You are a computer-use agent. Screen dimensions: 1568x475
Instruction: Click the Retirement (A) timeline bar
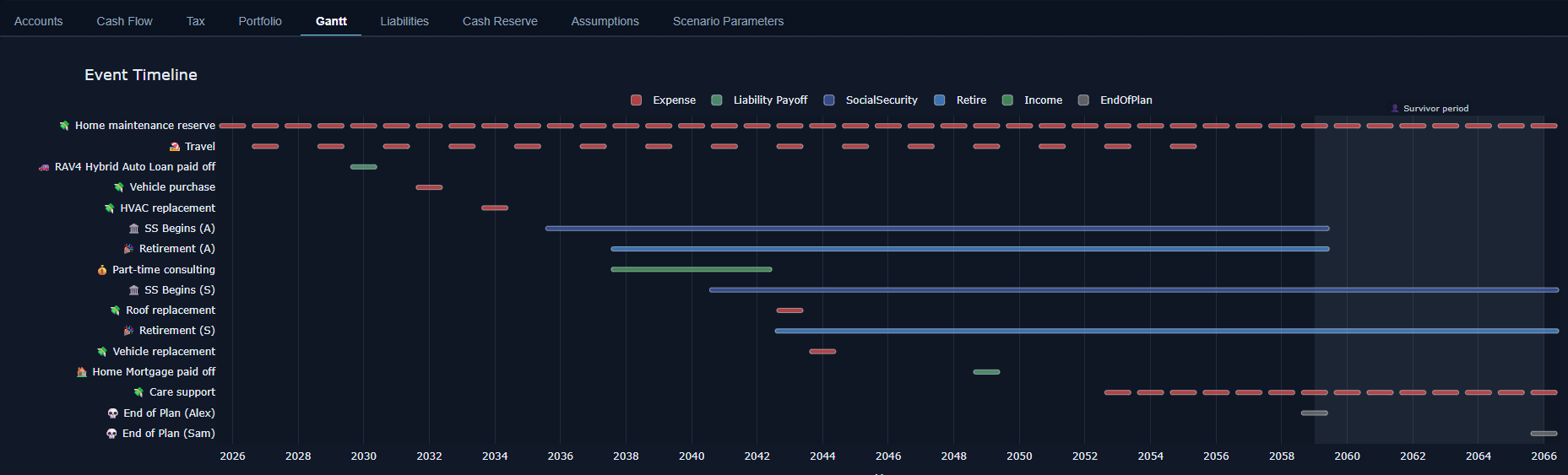[x=970, y=249]
